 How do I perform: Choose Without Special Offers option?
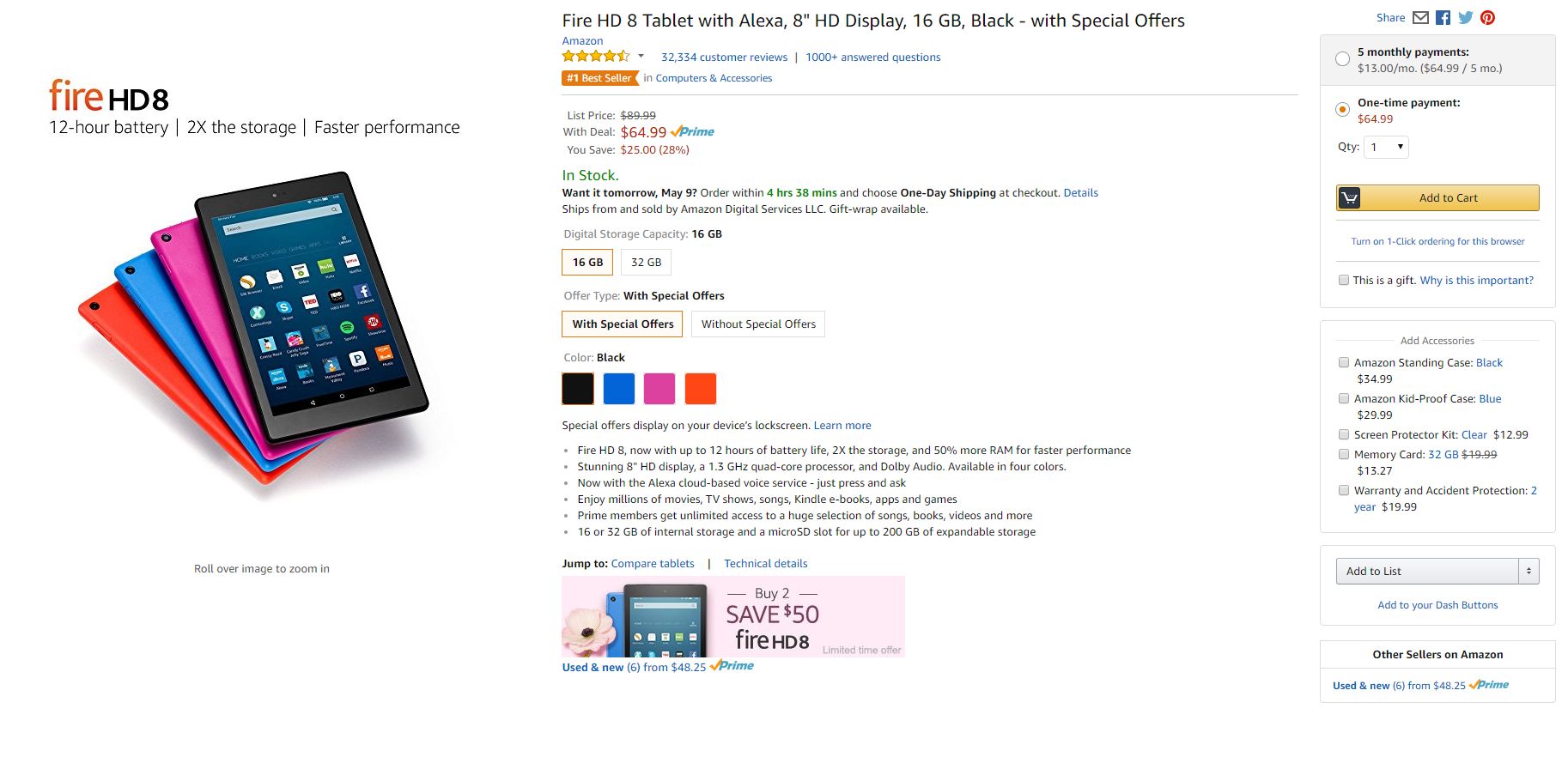click(757, 324)
